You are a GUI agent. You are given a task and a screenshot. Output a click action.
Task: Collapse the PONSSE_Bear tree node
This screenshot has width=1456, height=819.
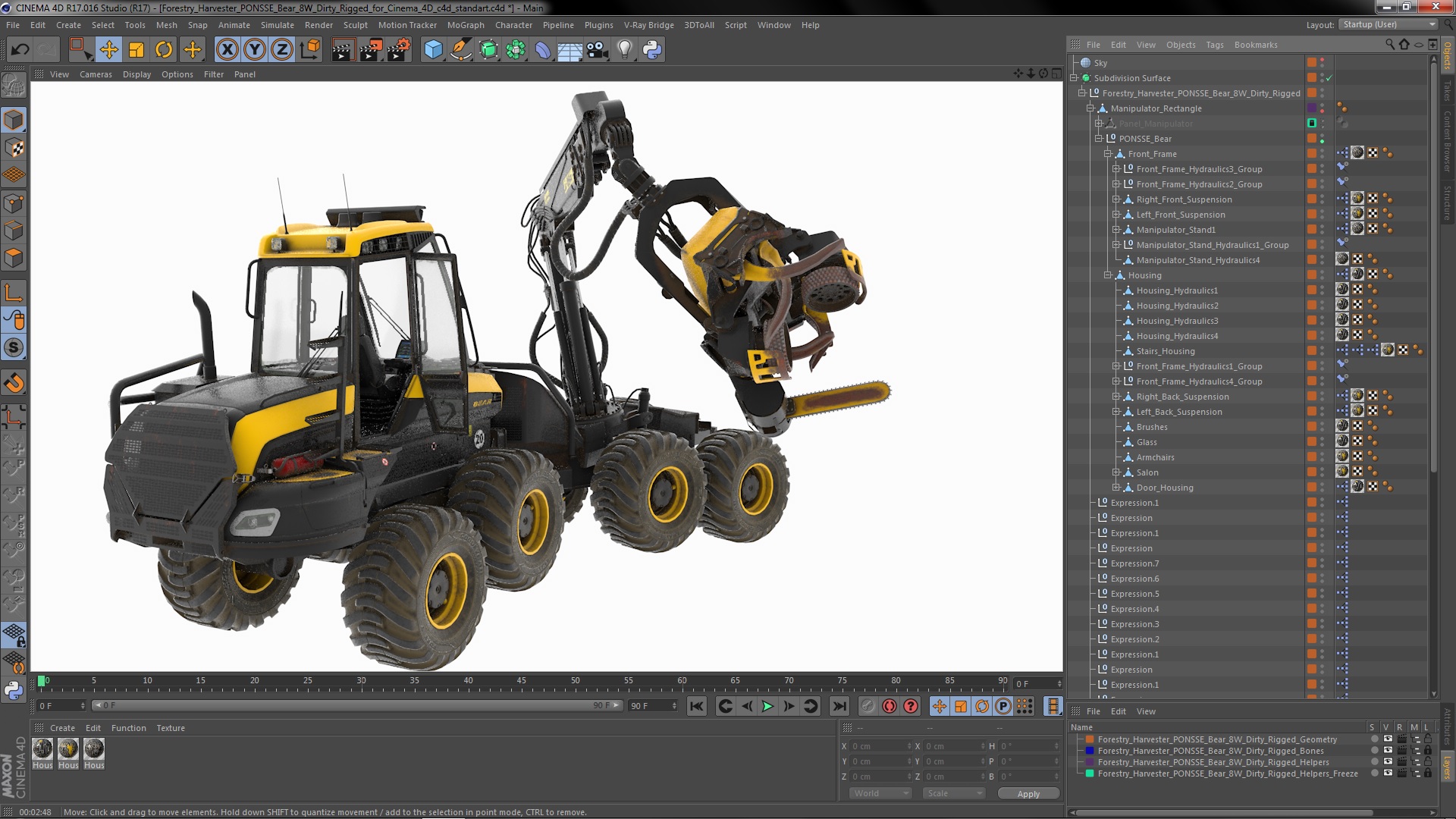click(x=1099, y=139)
